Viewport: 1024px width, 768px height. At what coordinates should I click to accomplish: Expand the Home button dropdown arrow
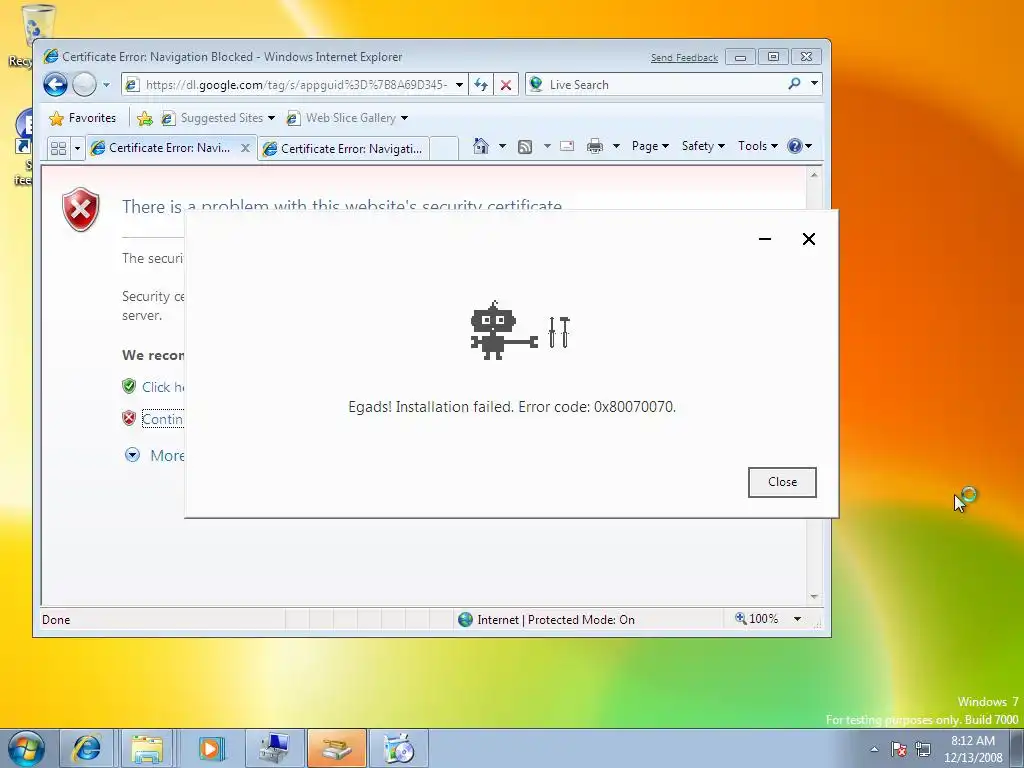[502, 146]
